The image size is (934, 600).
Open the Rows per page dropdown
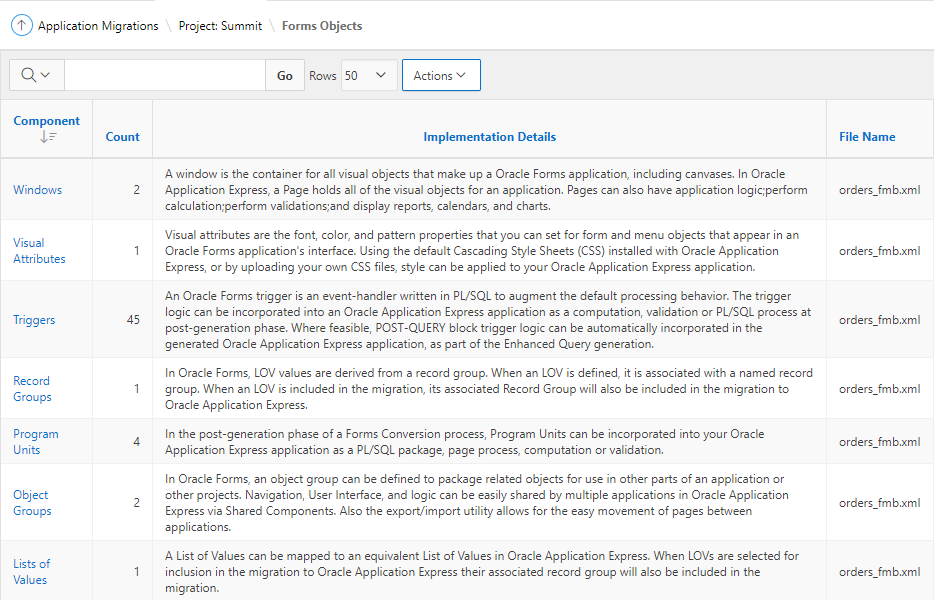(369, 75)
